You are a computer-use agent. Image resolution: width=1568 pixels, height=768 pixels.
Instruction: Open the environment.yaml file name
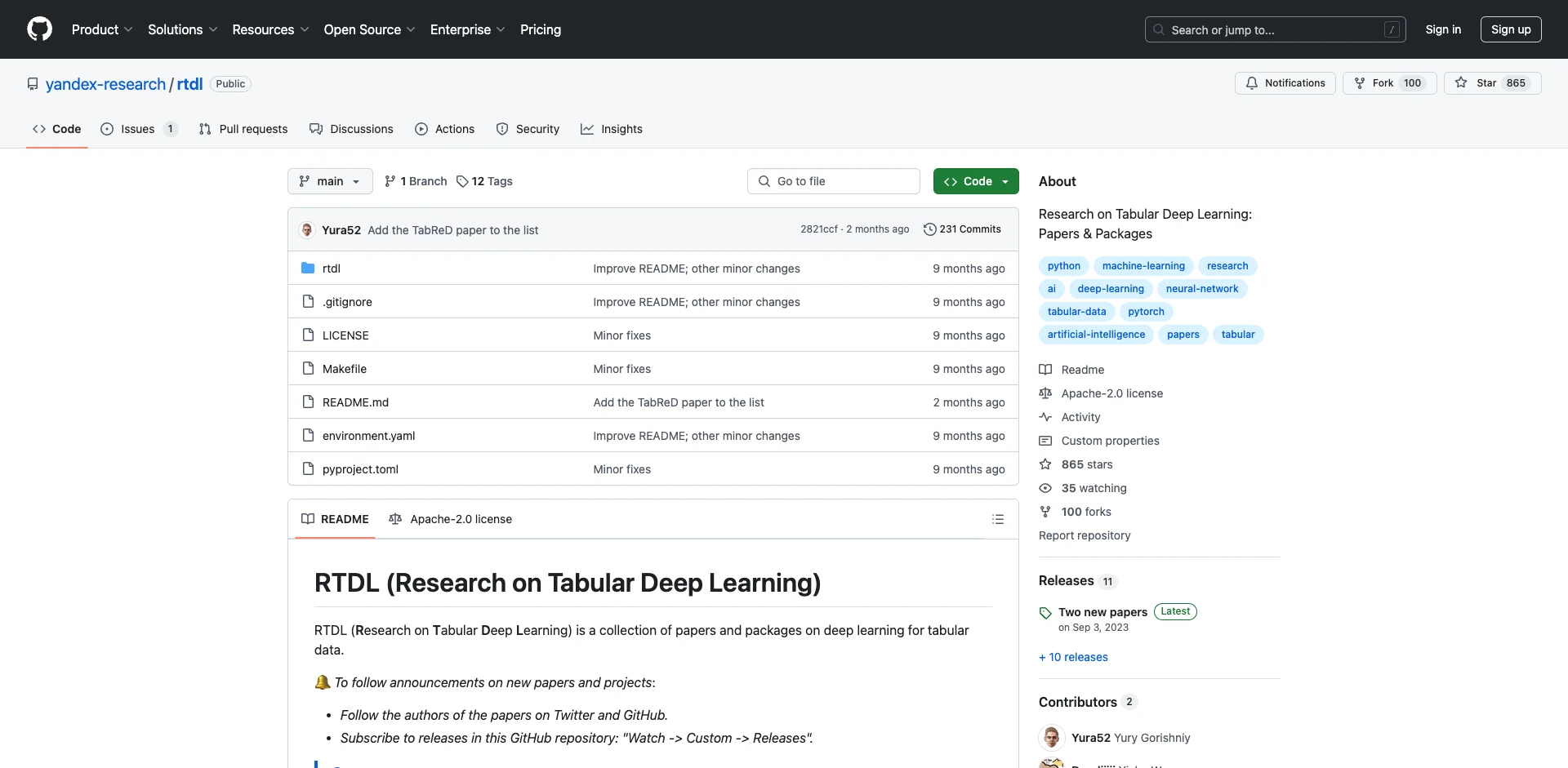pyautogui.click(x=368, y=436)
